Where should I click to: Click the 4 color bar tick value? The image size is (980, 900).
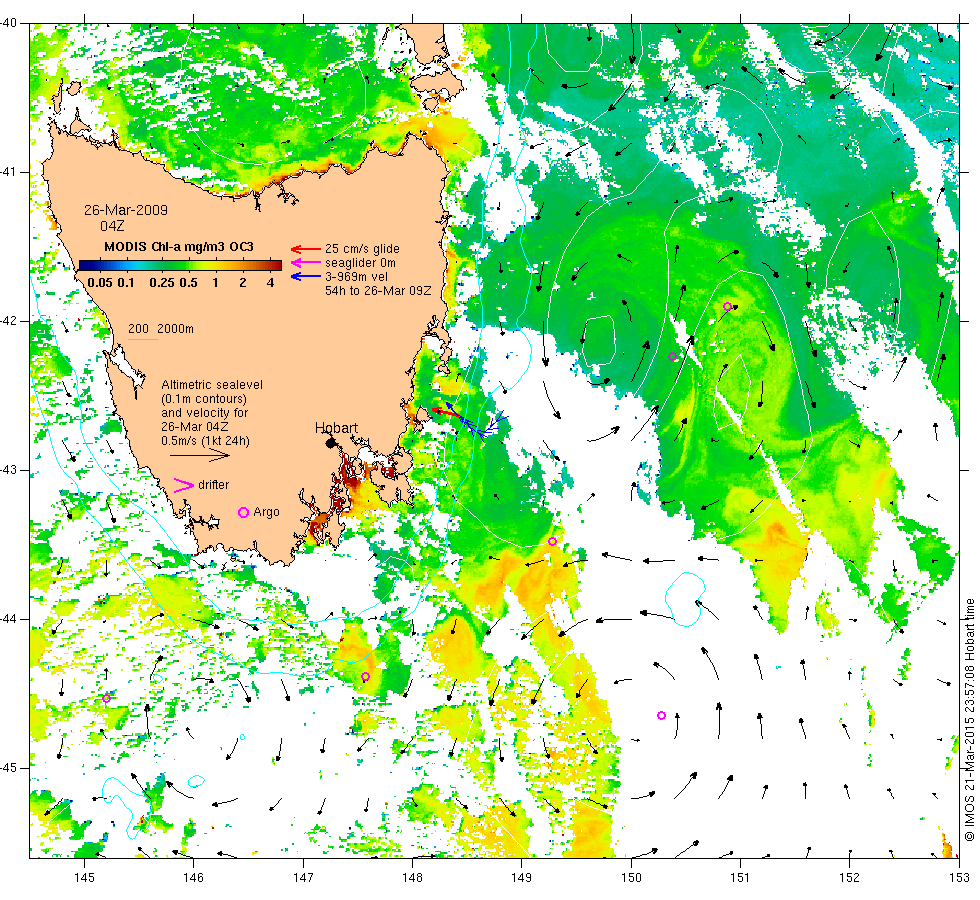(x=271, y=283)
